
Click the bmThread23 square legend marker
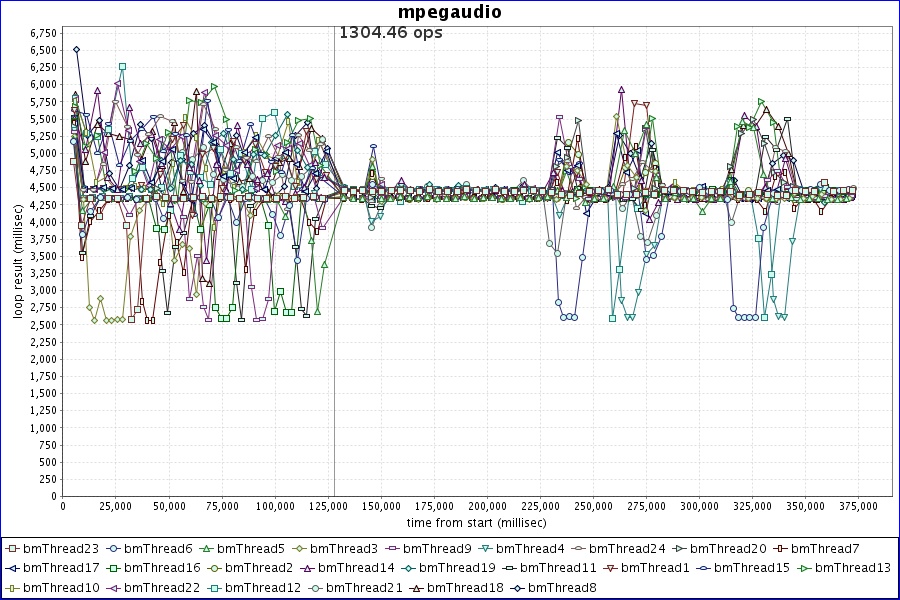(x=11, y=548)
